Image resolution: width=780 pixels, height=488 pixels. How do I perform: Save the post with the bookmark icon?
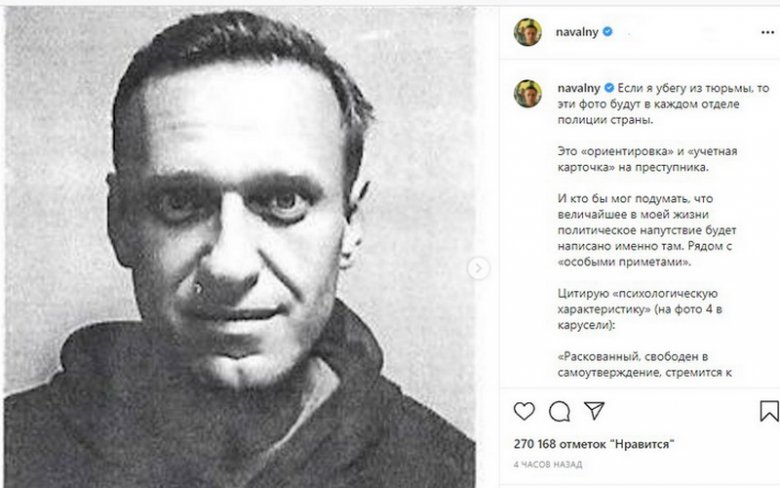[768, 411]
